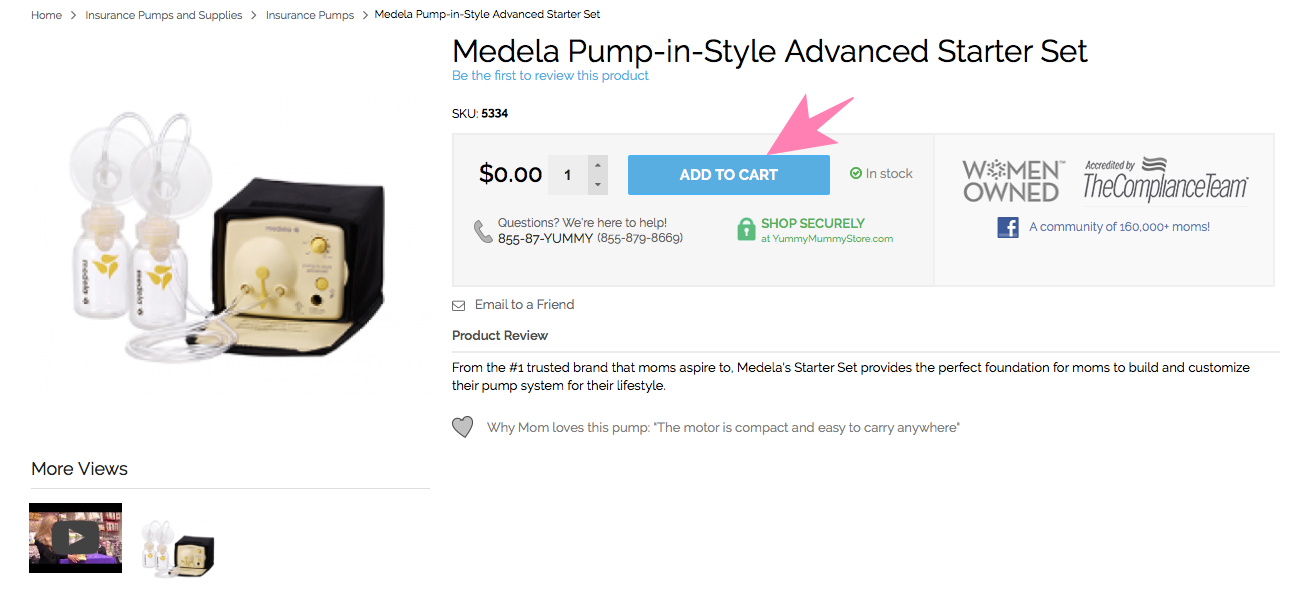
Task: Click the green In stock checkmark icon
Action: click(856, 174)
